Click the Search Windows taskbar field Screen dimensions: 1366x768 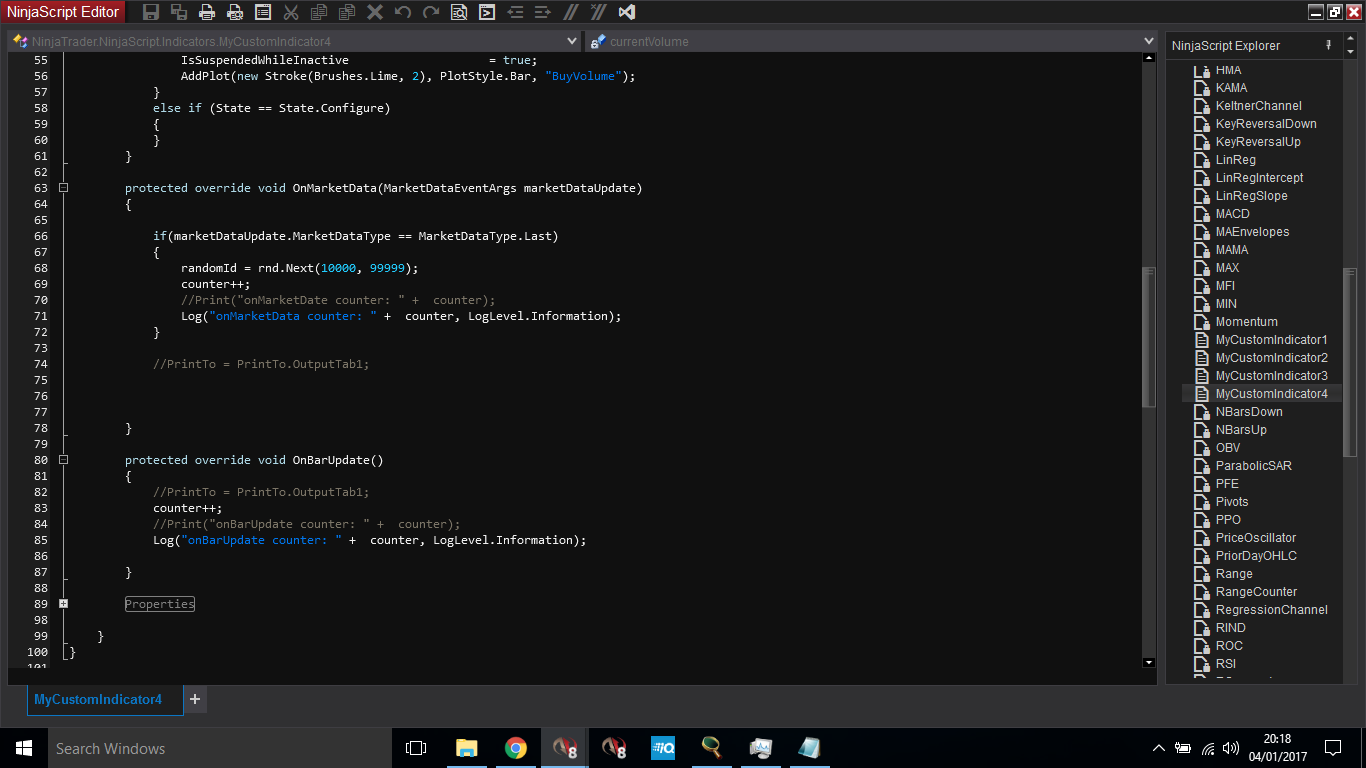[x=219, y=748]
